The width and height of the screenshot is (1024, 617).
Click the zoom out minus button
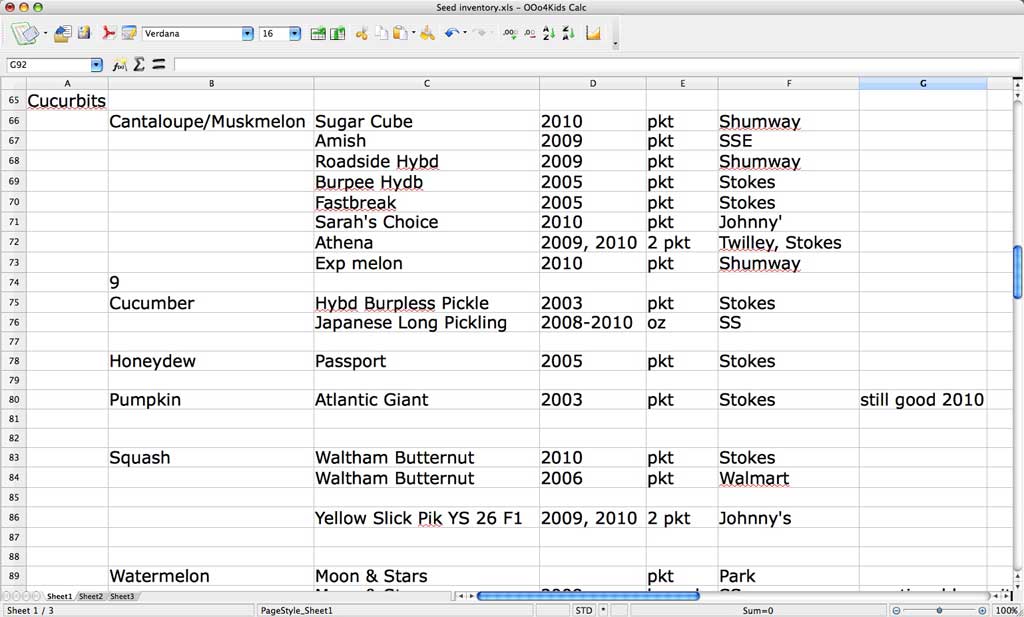[x=896, y=610]
